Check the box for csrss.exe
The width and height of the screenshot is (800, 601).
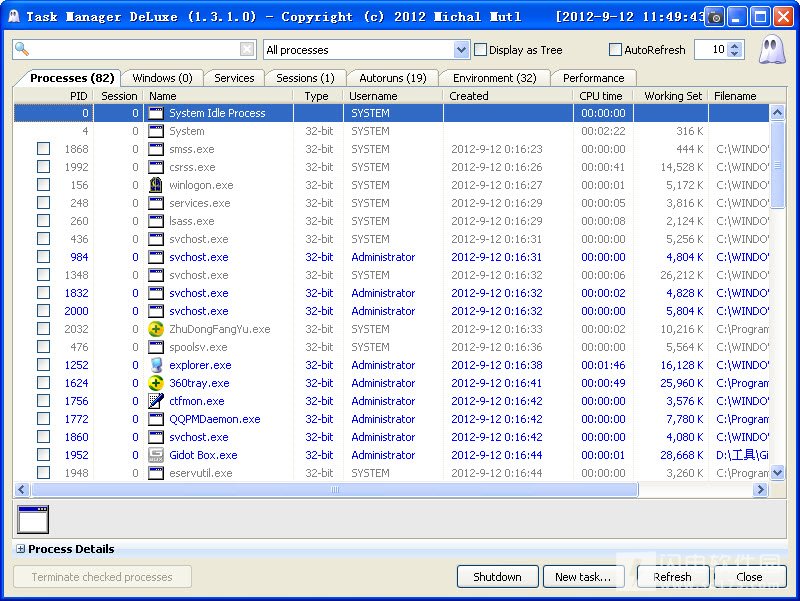(43, 166)
